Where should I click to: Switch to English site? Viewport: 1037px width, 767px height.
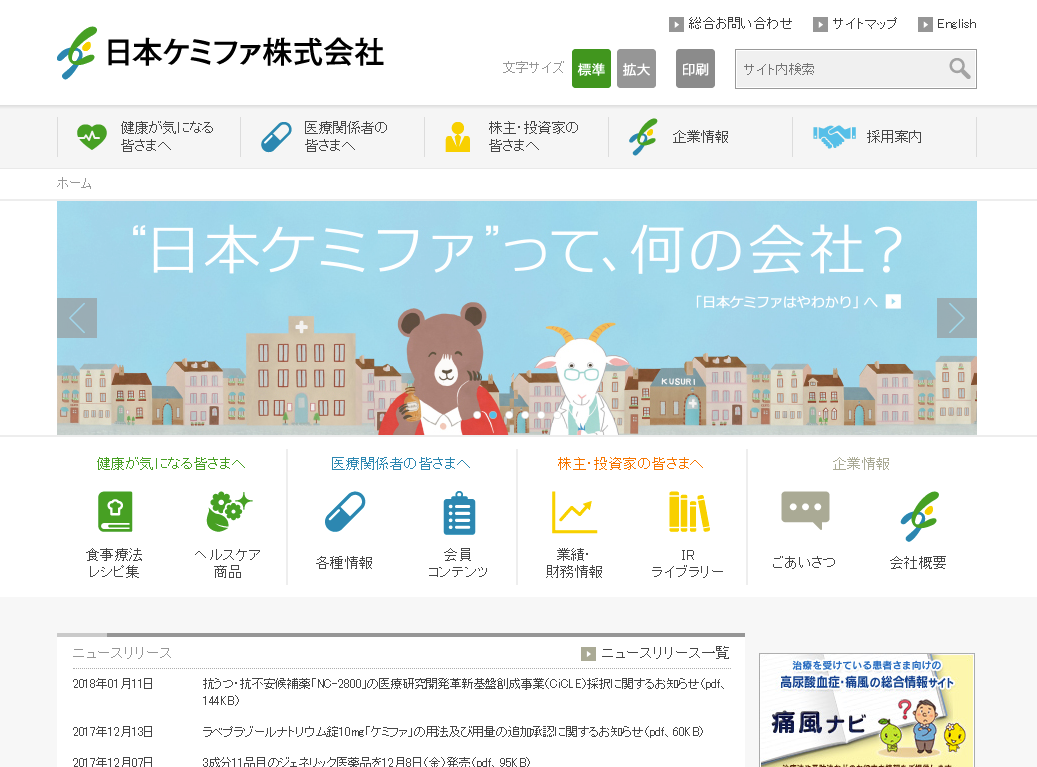(956, 24)
